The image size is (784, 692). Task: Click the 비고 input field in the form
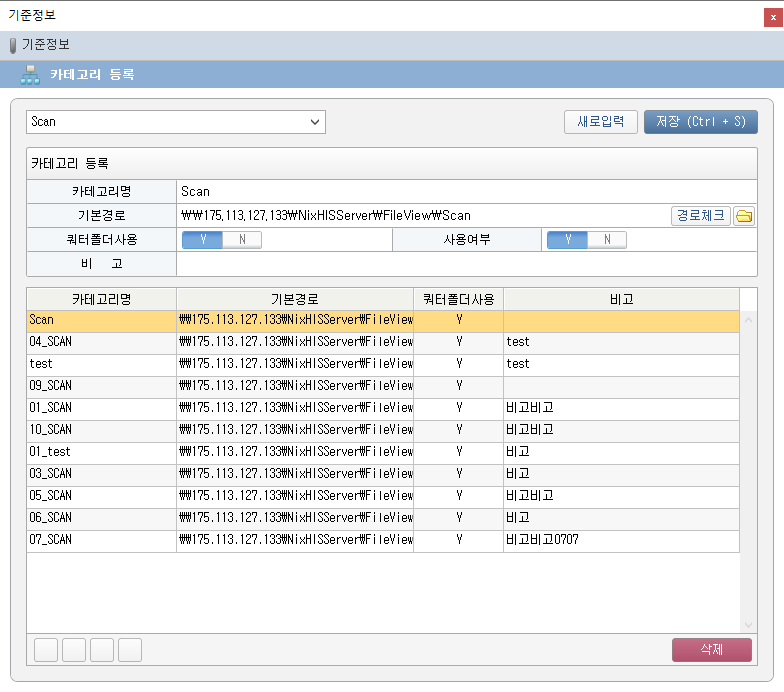tap(465, 264)
